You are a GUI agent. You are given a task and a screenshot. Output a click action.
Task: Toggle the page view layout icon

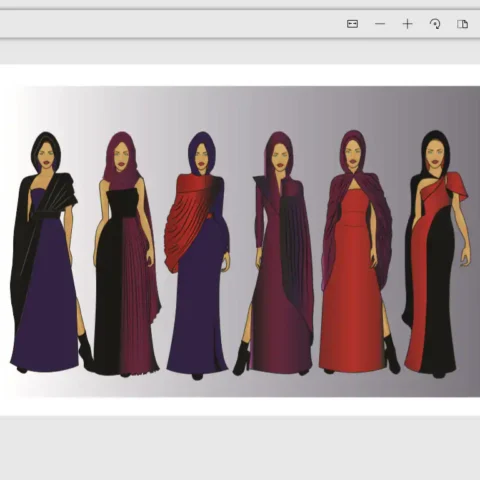[462, 24]
